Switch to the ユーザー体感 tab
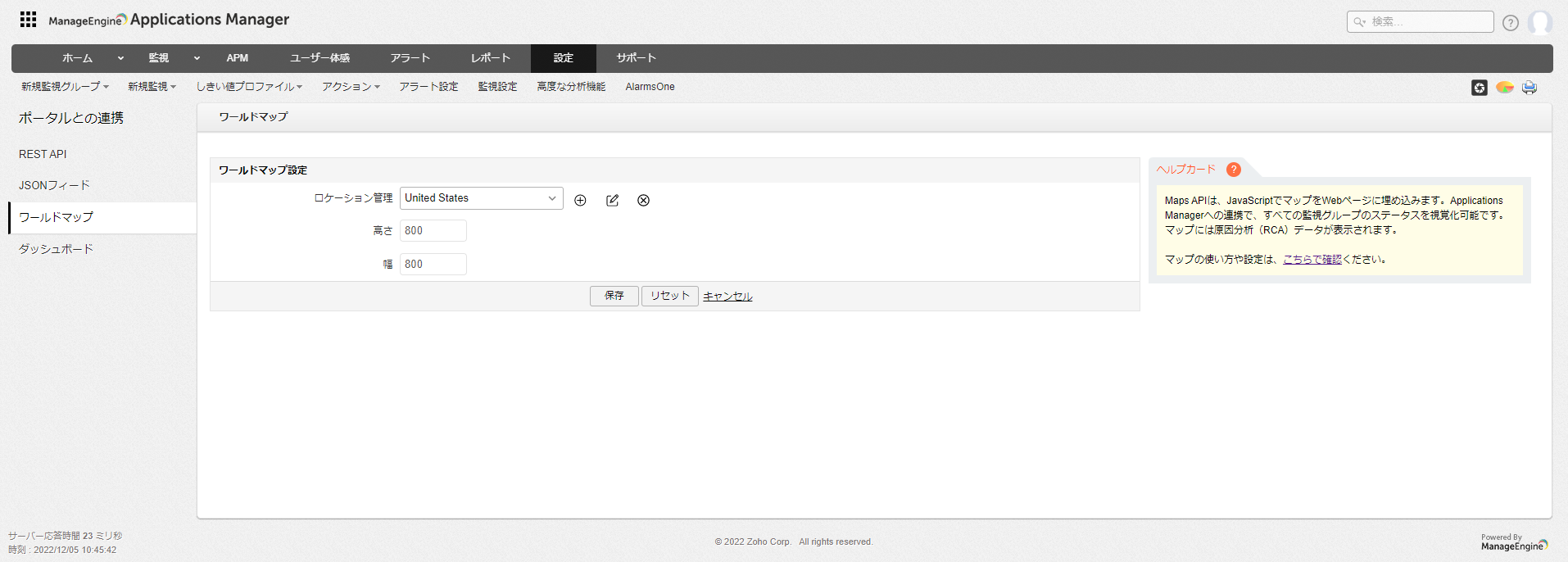Screen dimensions: 1568x562 (x=319, y=58)
